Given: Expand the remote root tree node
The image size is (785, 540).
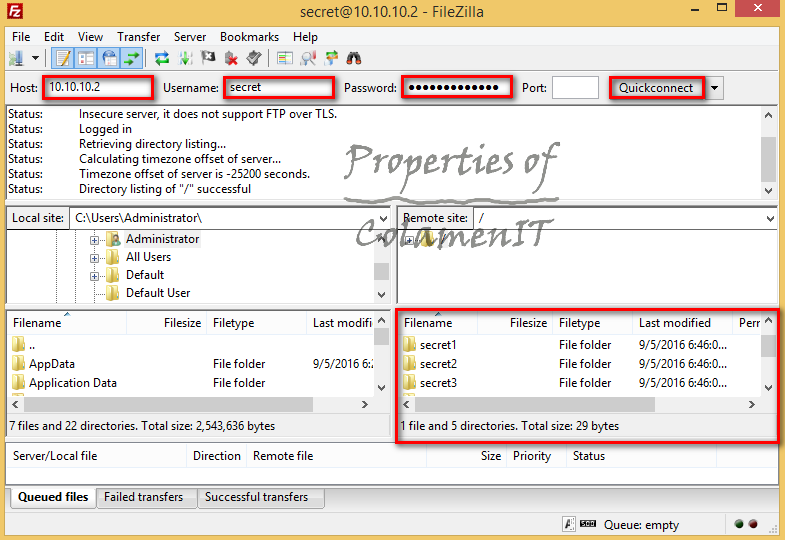Looking at the screenshot, I should pos(409,240).
